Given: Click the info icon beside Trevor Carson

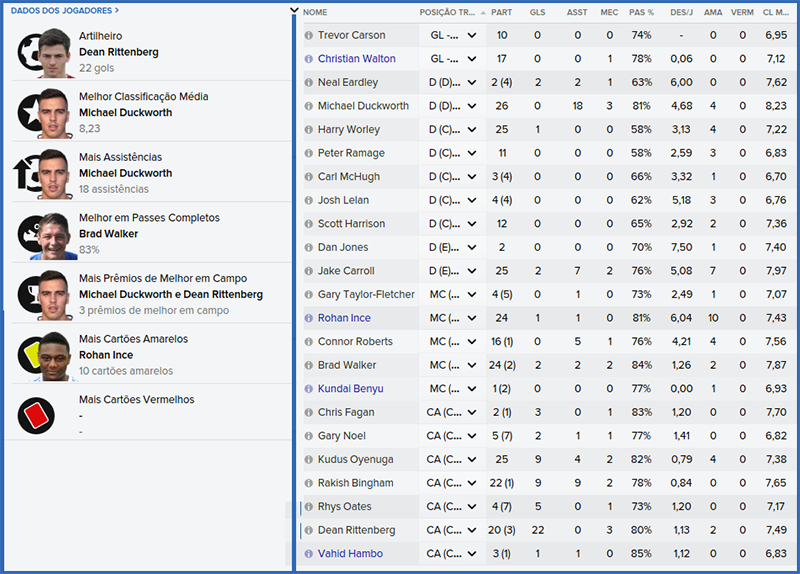Looking at the screenshot, I should [x=308, y=35].
